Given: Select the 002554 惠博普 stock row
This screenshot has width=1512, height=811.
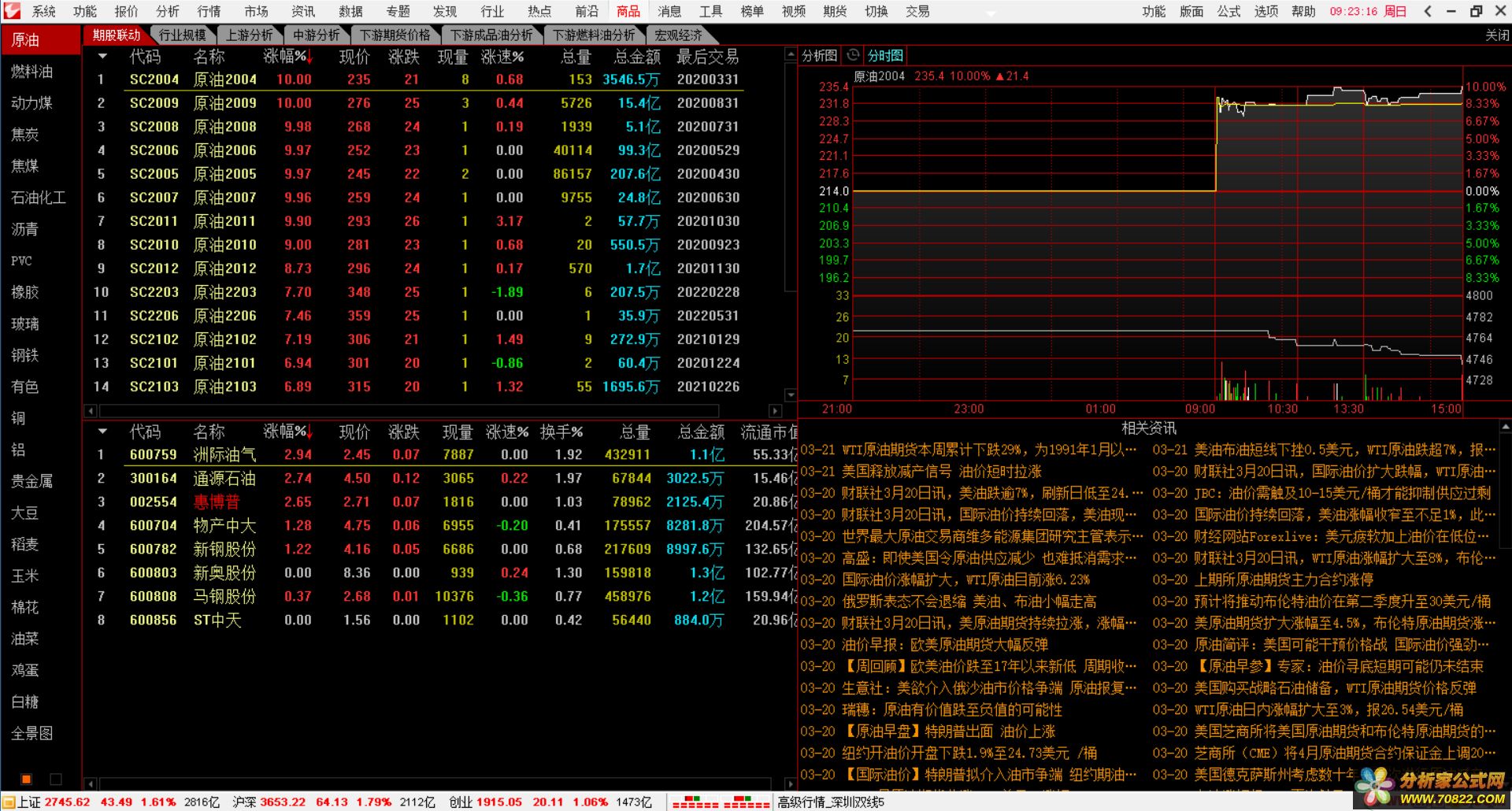Looking at the screenshot, I should [441, 502].
